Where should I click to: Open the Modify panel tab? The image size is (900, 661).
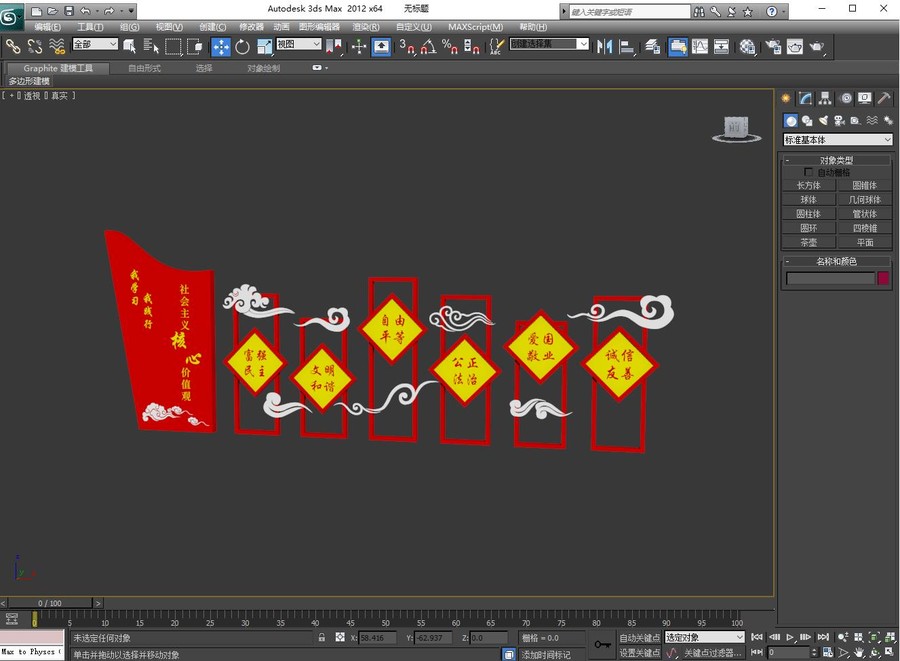805,99
